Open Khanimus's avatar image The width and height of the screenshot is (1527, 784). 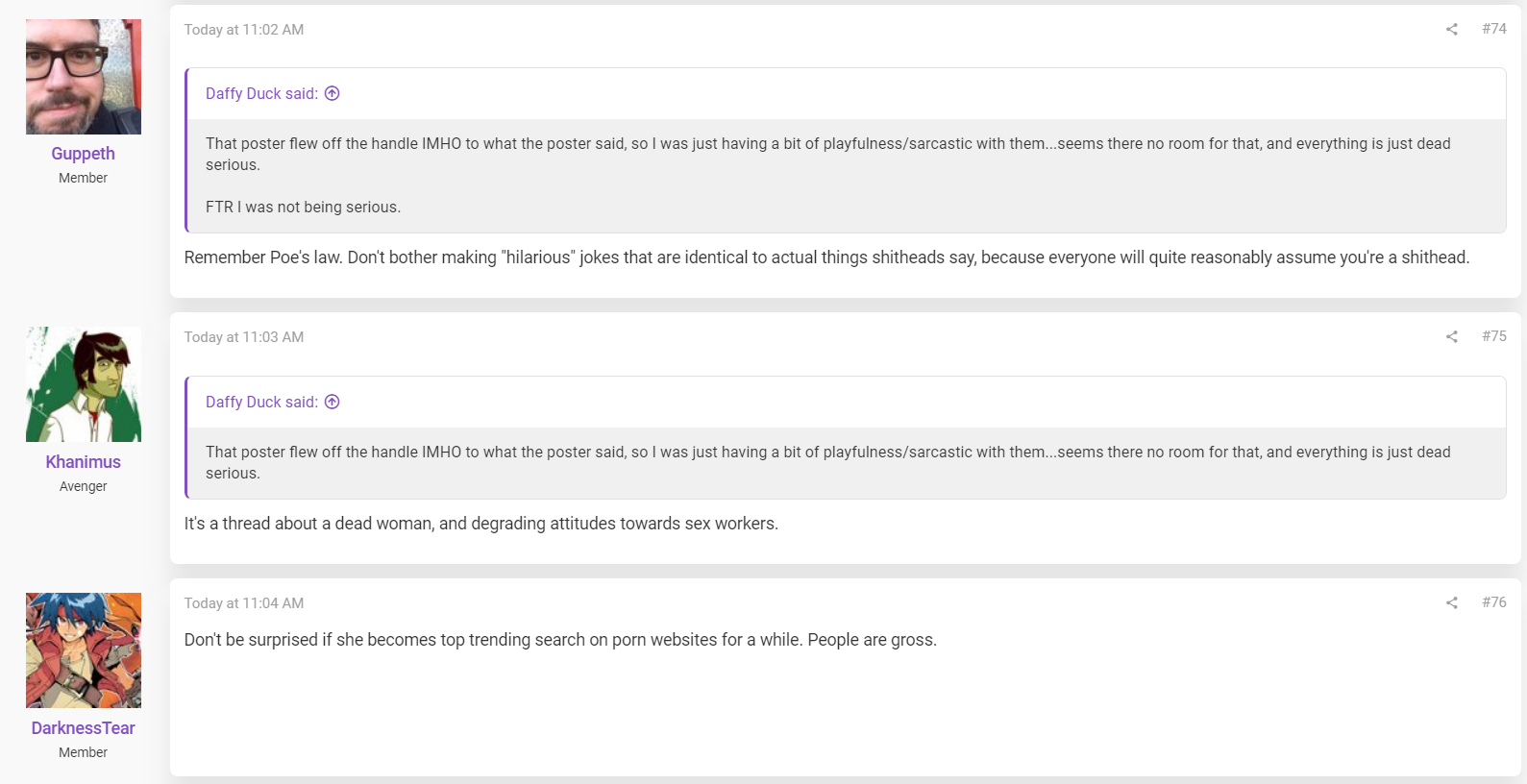(x=84, y=384)
